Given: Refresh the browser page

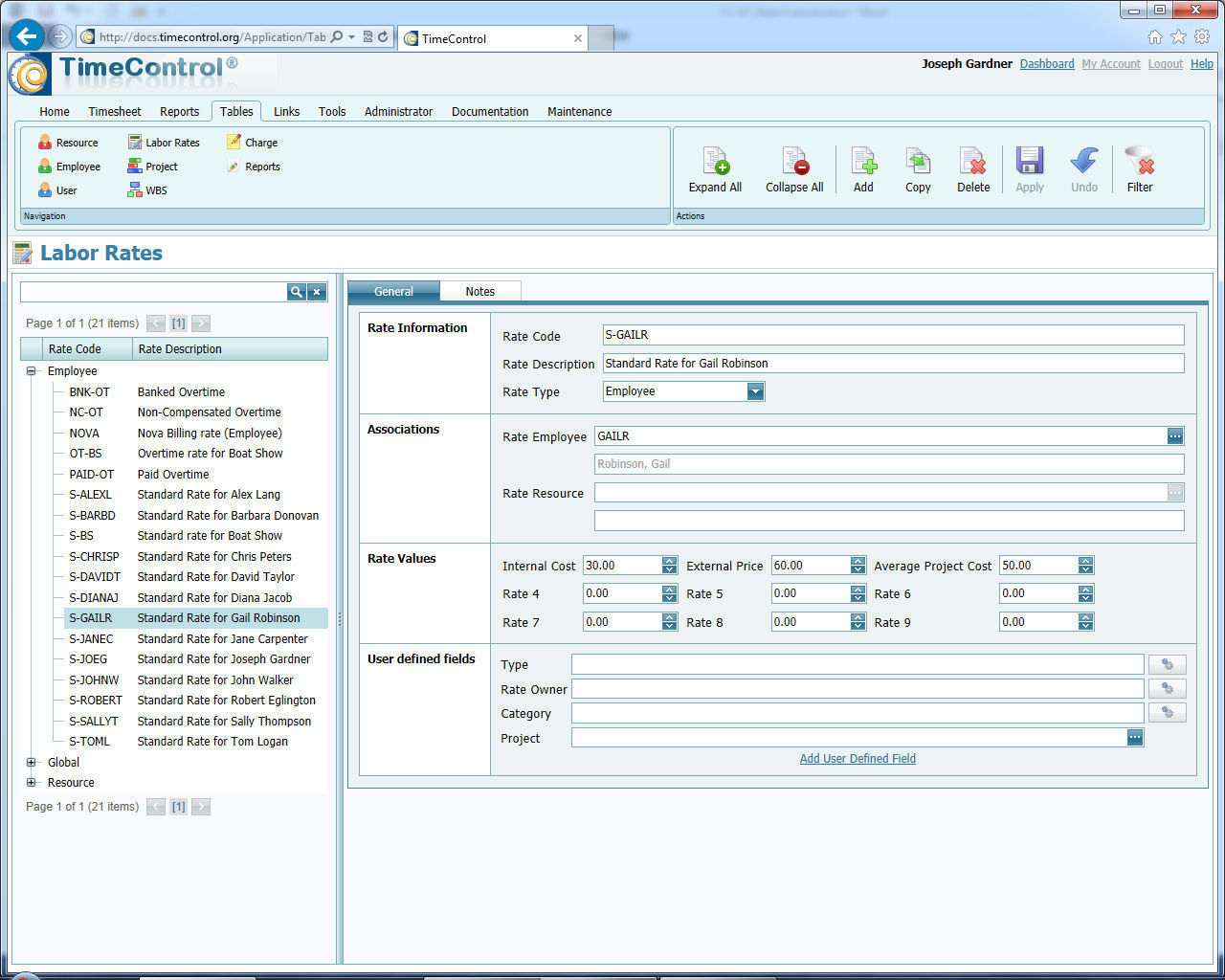Looking at the screenshot, I should coord(383,37).
